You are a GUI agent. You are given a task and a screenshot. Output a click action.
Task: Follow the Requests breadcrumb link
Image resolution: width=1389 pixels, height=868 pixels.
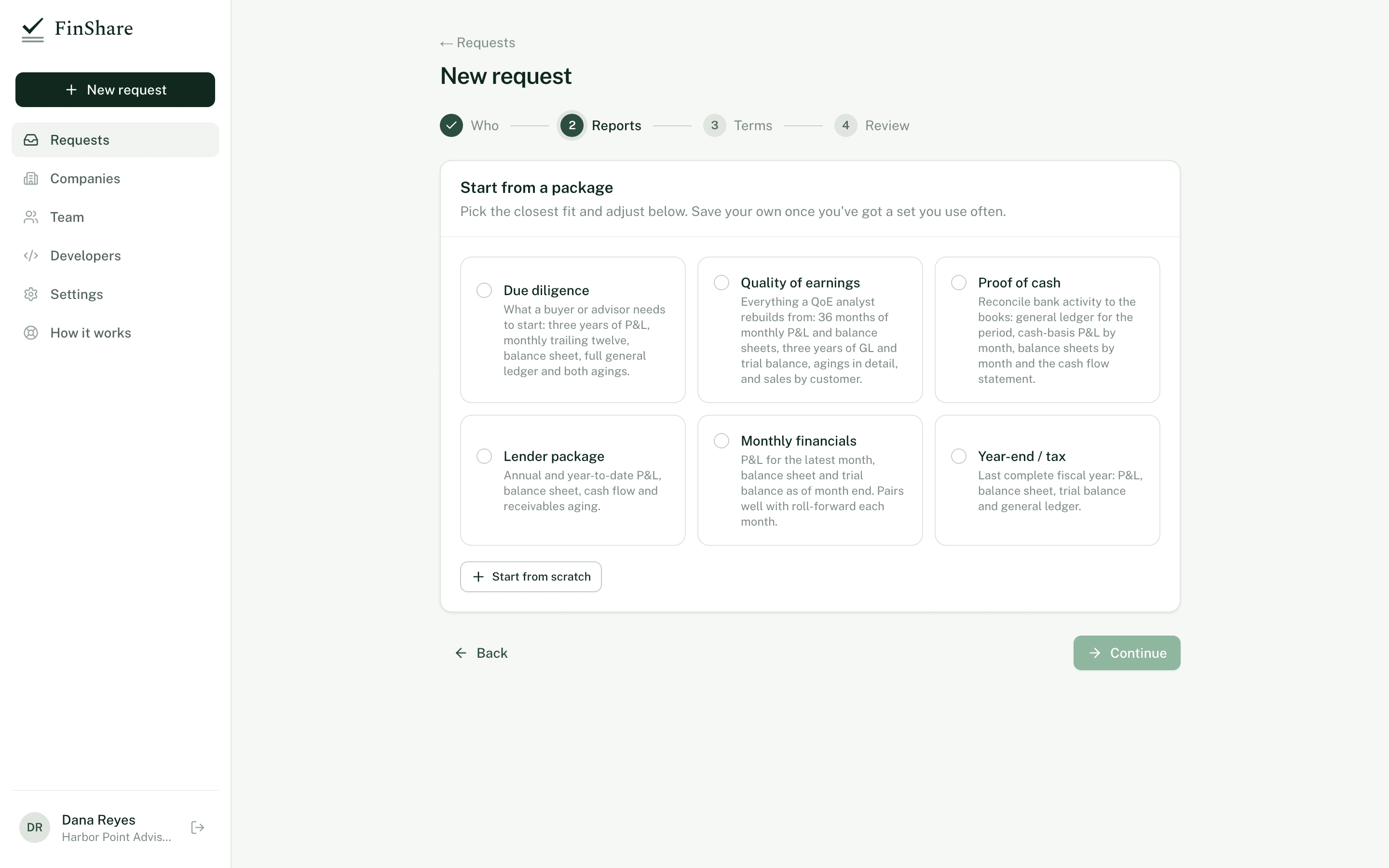(477, 43)
